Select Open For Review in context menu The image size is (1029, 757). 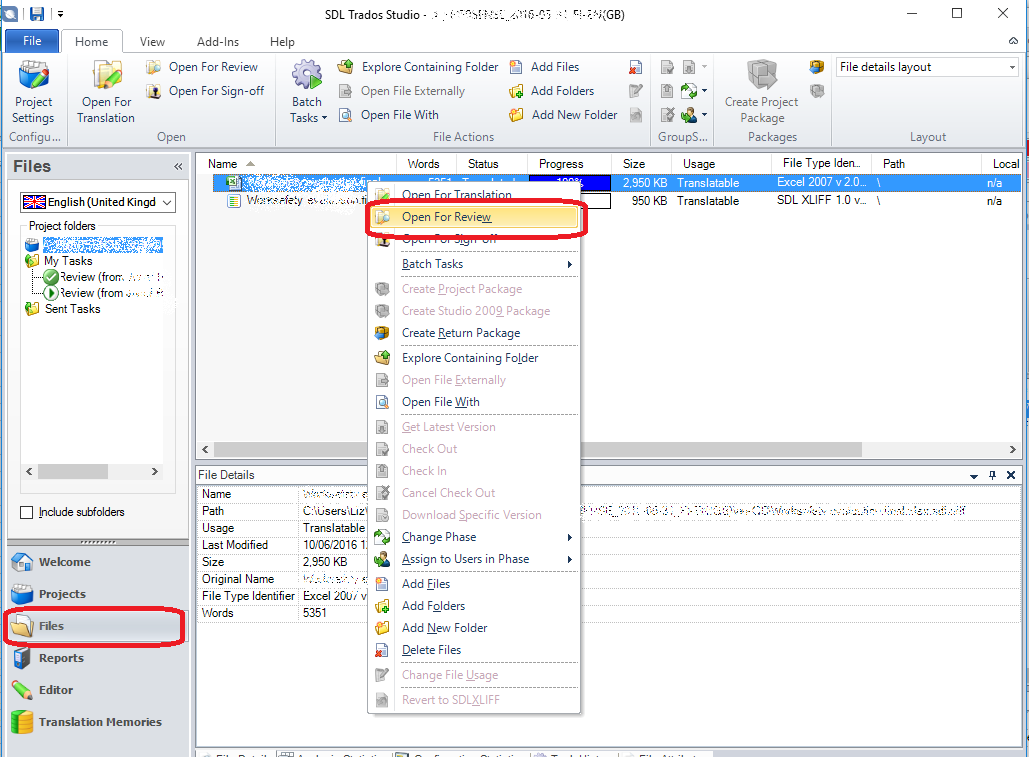(x=446, y=217)
